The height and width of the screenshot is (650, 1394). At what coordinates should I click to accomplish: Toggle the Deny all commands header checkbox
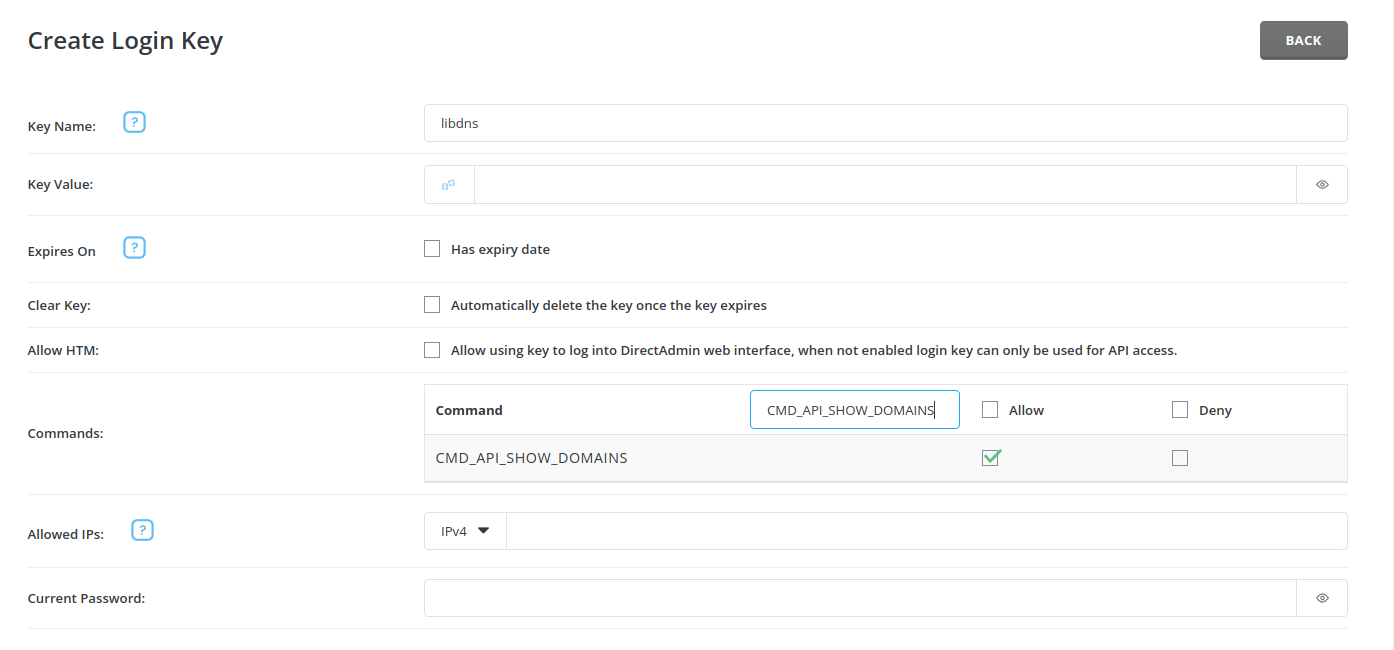[1180, 410]
